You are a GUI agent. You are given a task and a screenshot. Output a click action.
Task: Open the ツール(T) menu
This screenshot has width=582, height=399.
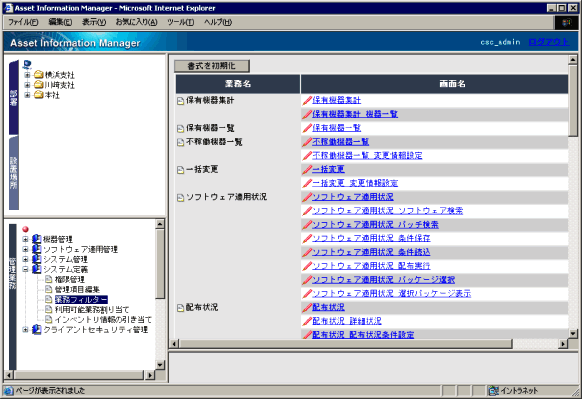click(x=180, y=22)
